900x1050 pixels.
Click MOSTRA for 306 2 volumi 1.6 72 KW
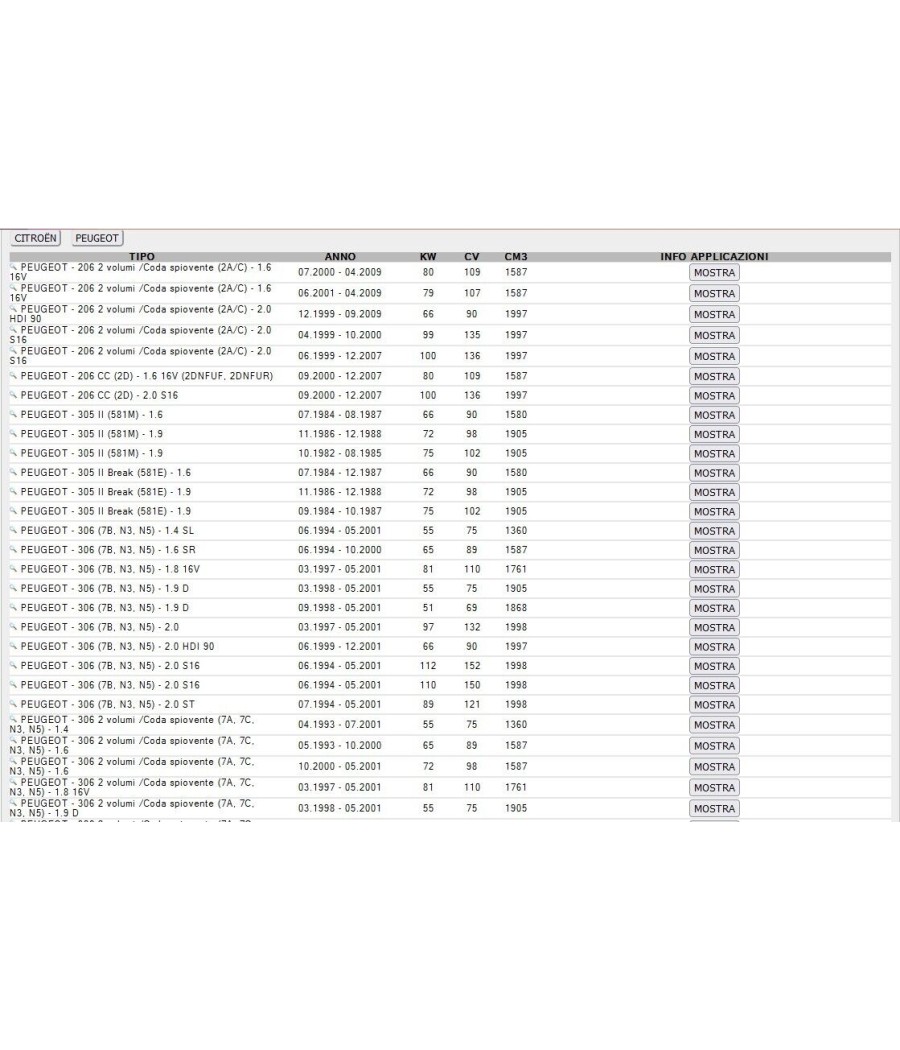(x=714, y=767)
